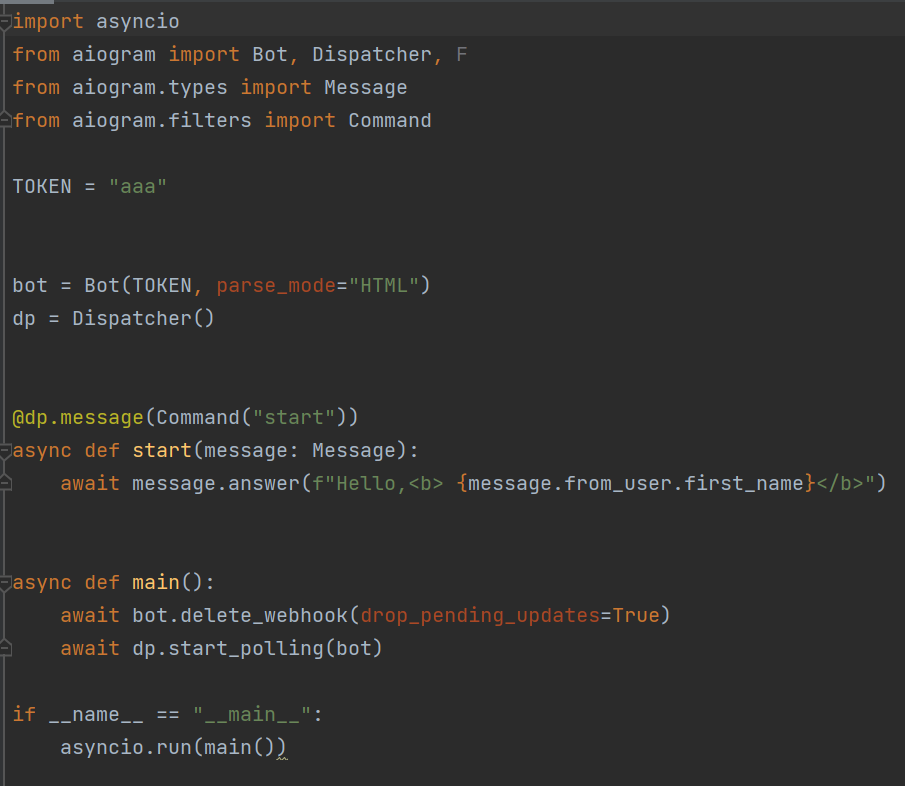Viewport: 905px width, 786px height.
Task: Click the Dispatcher name in aiogram import
Action: click(372, 55)
